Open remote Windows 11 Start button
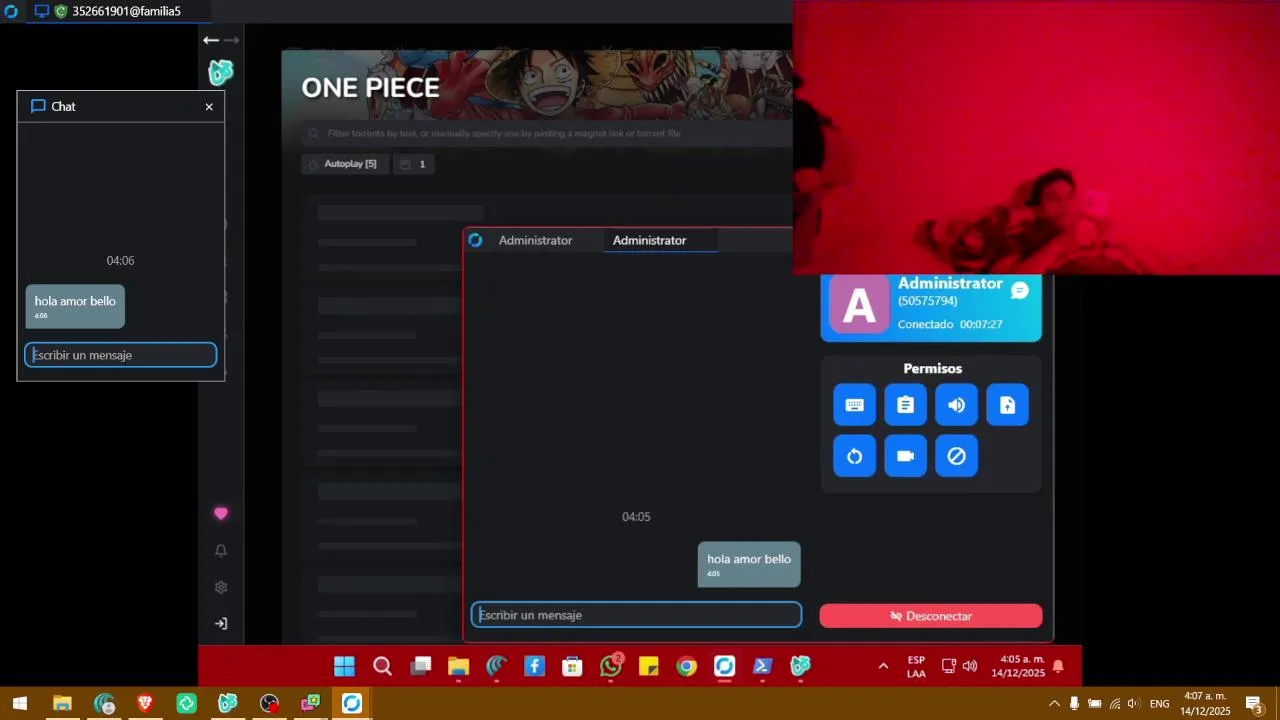Screen dimensions: 1280x720 coord(344,666)
